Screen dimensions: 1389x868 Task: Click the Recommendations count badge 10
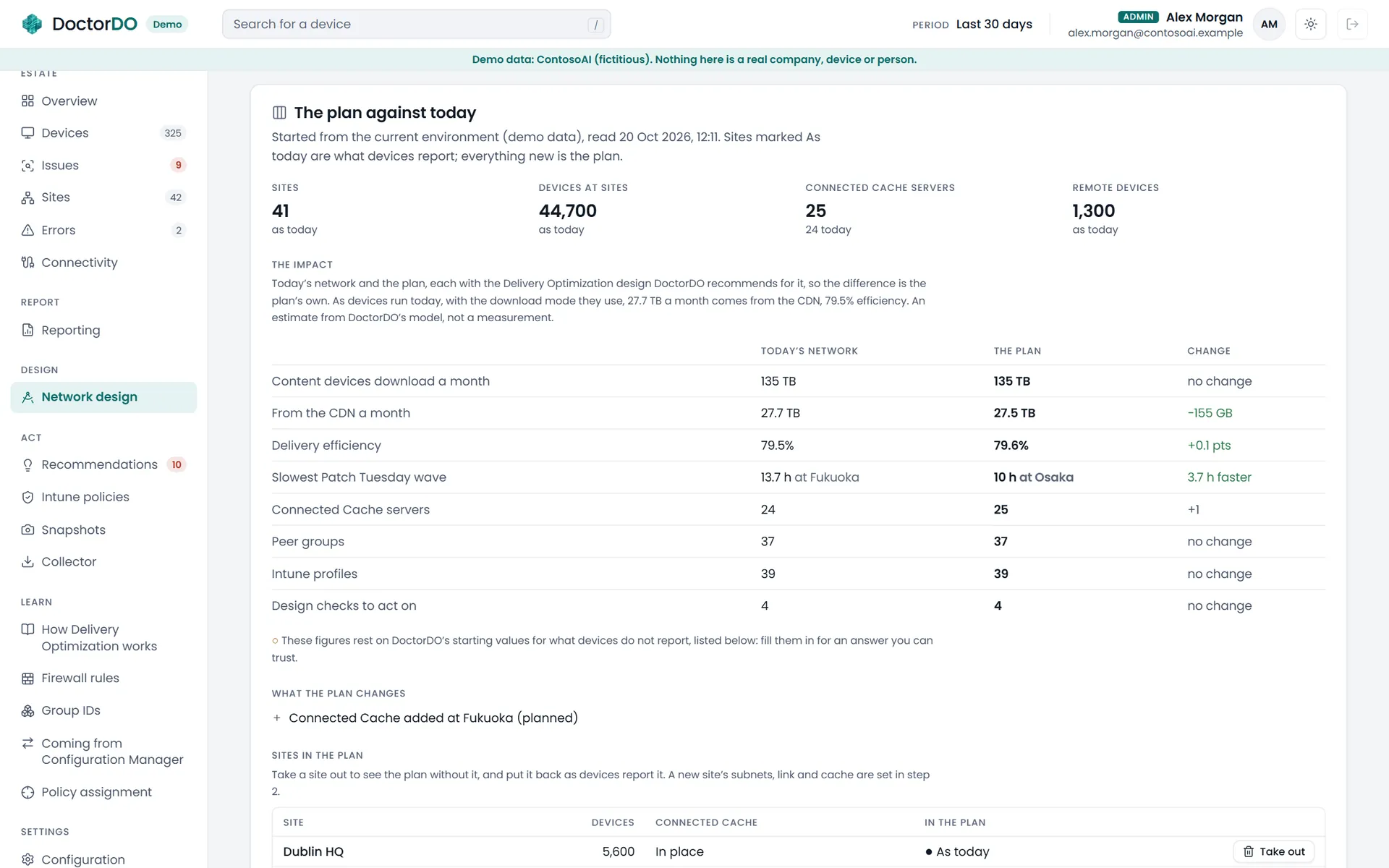pos(177,464)
